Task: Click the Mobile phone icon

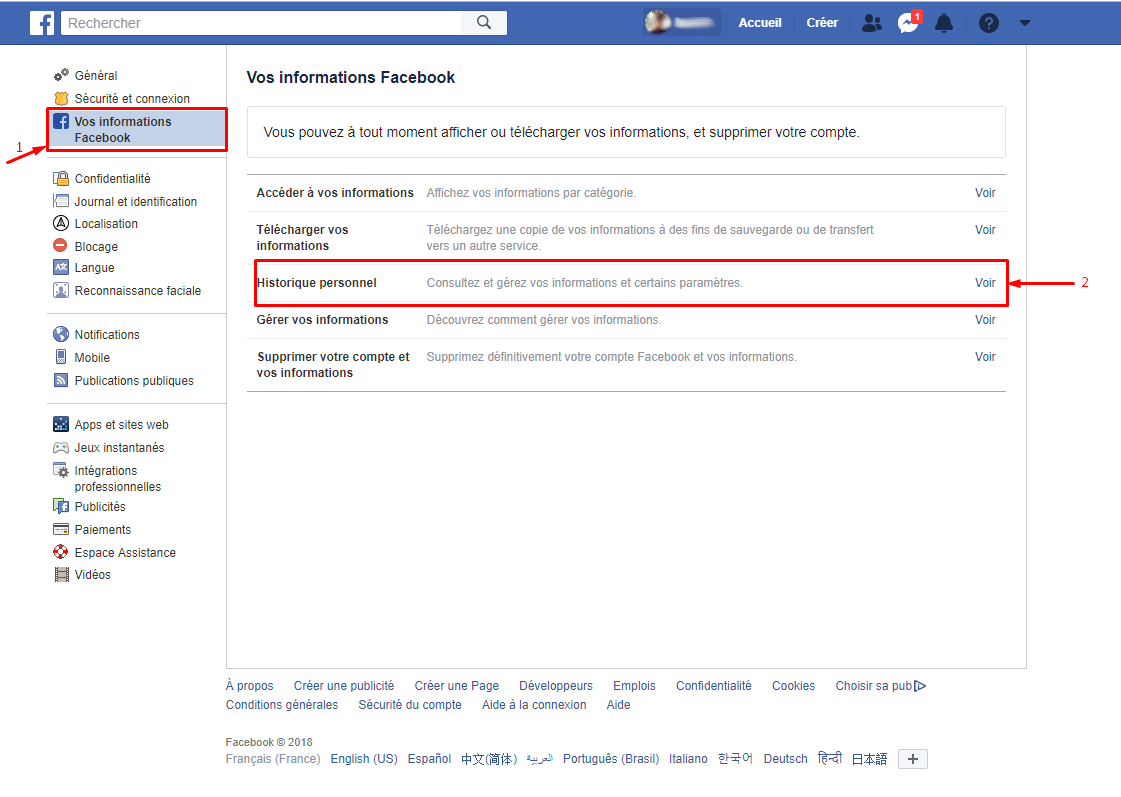Action: [61, 357]
